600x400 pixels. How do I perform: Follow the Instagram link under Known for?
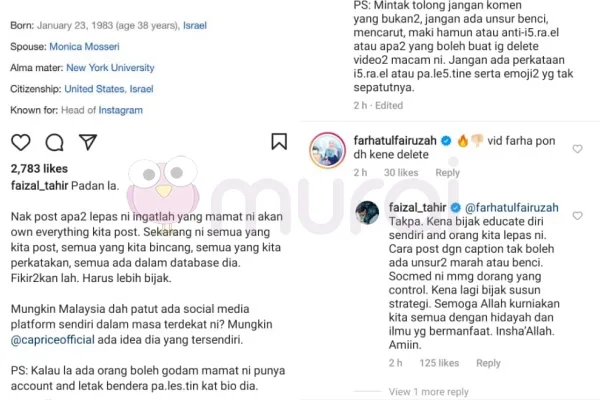pos(121,110)
